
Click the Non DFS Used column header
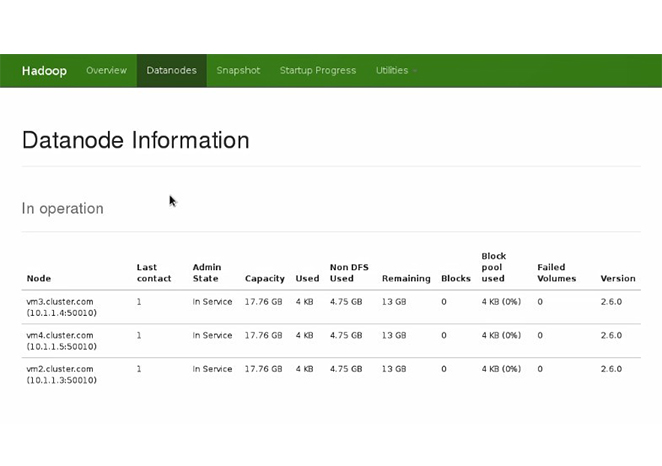[x=348, y=273]
